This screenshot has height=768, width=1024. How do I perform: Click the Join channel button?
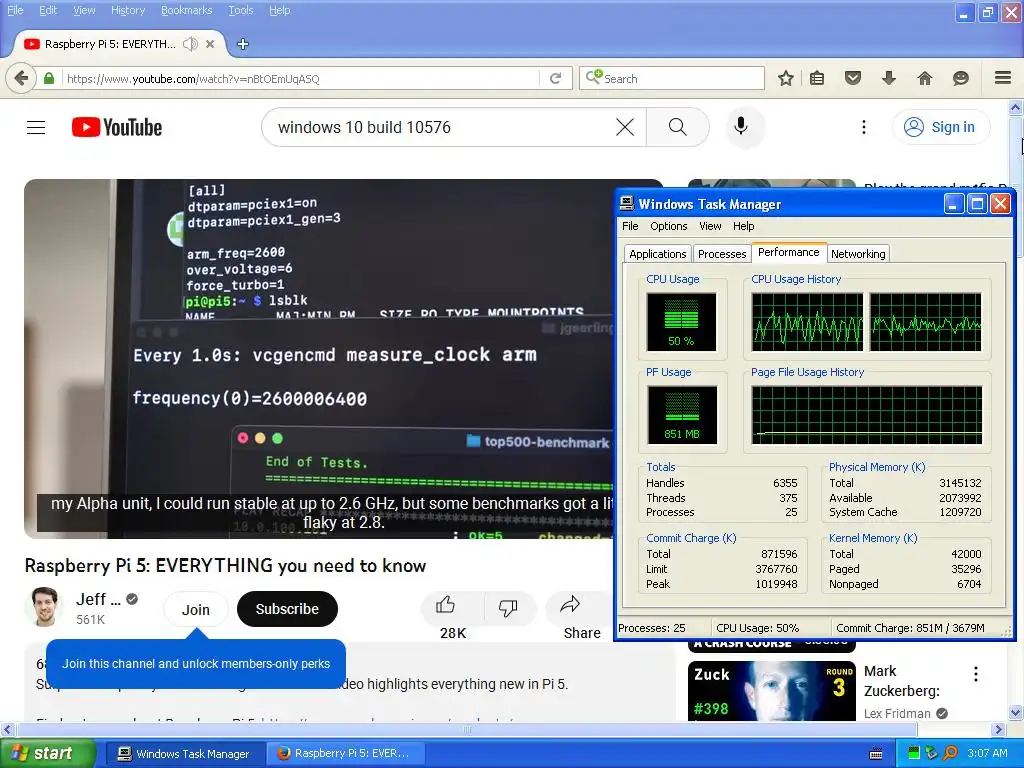pos(195,609)
